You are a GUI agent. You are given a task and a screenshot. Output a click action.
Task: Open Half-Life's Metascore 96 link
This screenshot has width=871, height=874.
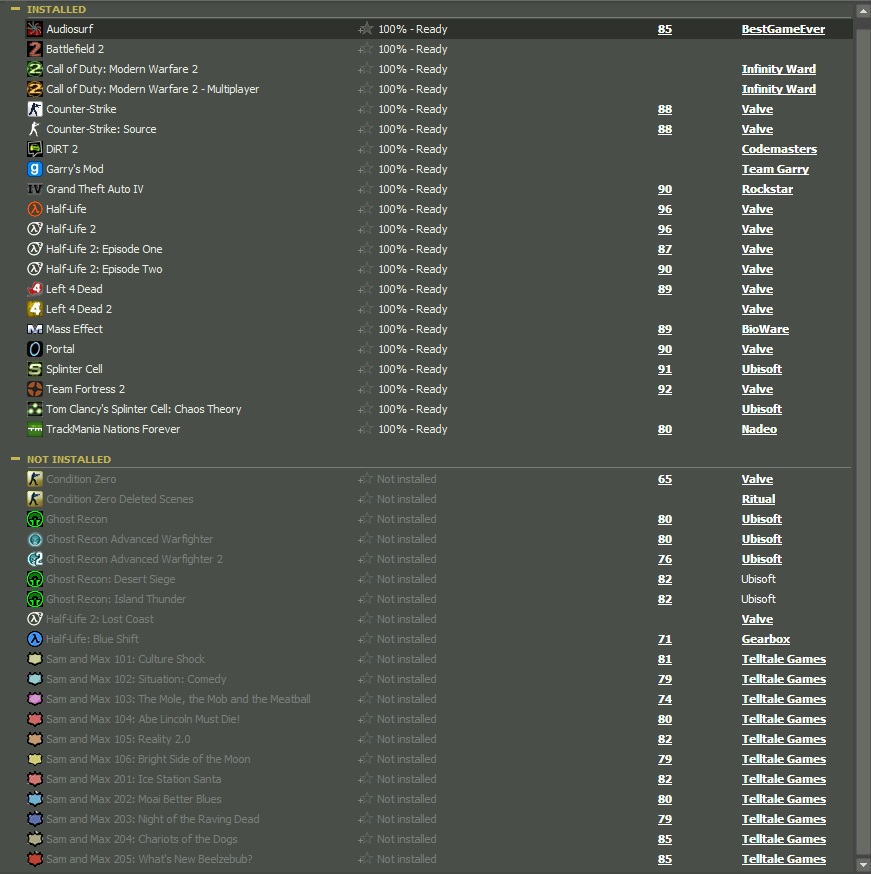pyautogui.click(x=665, y=209)
